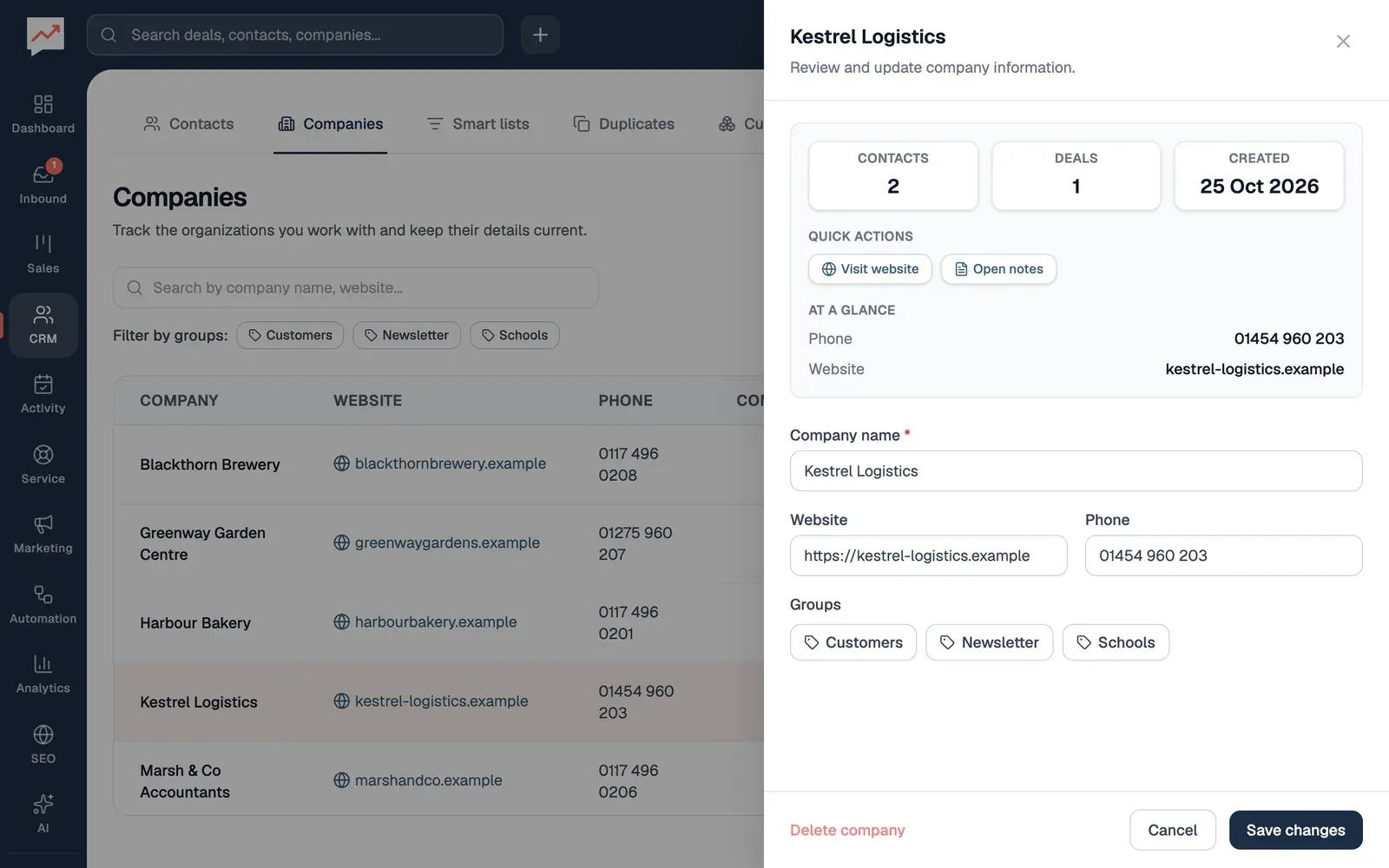This screenshot has width=1389, height=868.
Task: Toggle Customers group in the edit panel
Action: pyautogui.click(x=853, y=642)
